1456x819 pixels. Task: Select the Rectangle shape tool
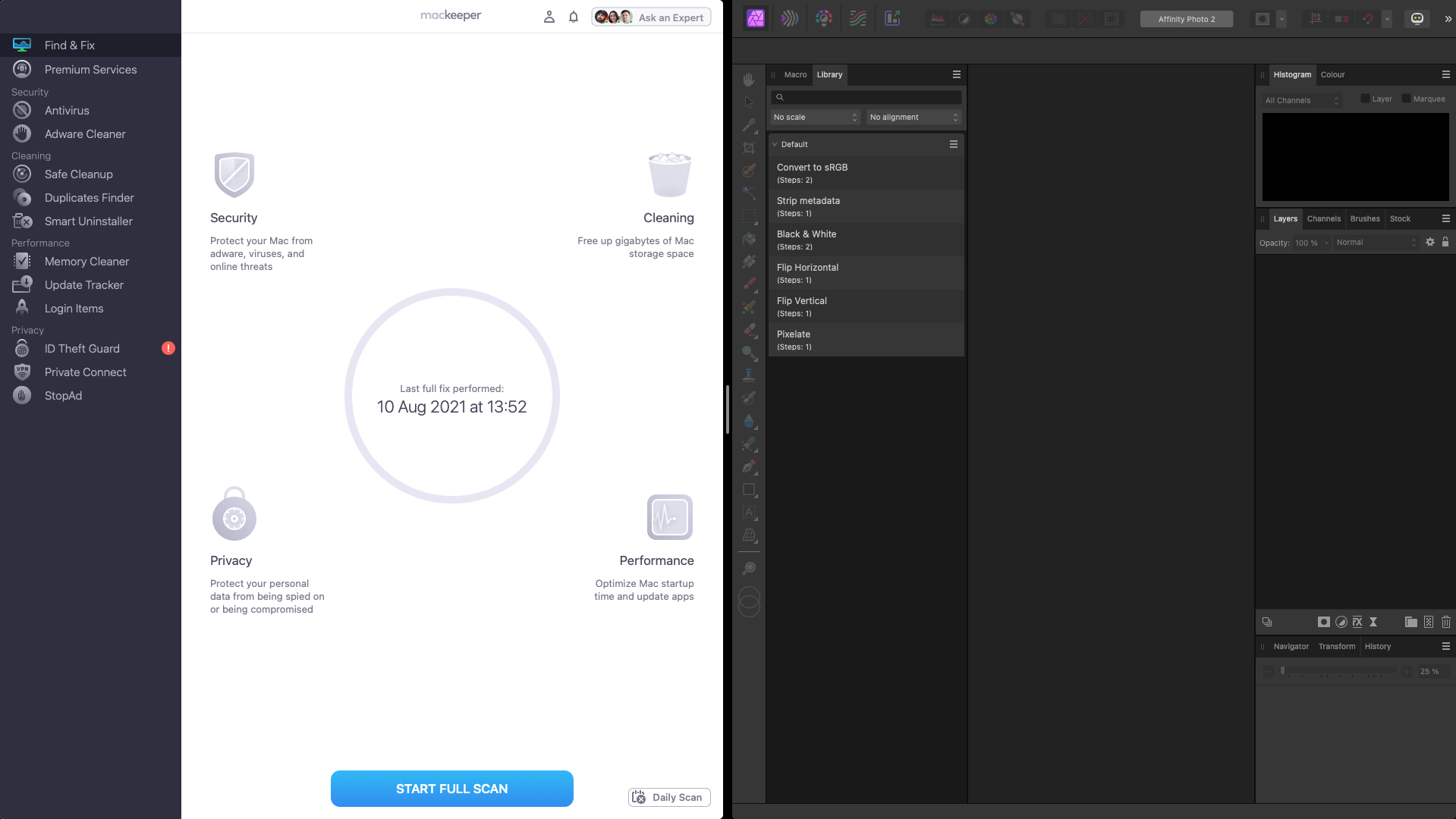click(749, 489)
